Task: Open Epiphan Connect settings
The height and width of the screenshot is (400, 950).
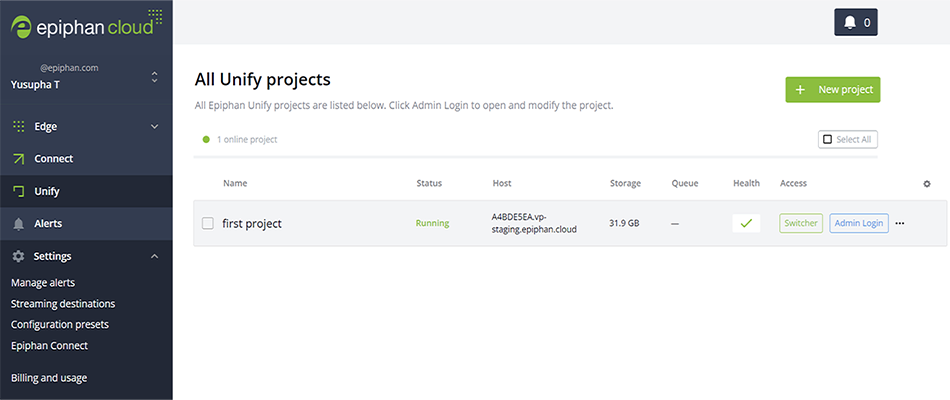Action: [50, 345]
